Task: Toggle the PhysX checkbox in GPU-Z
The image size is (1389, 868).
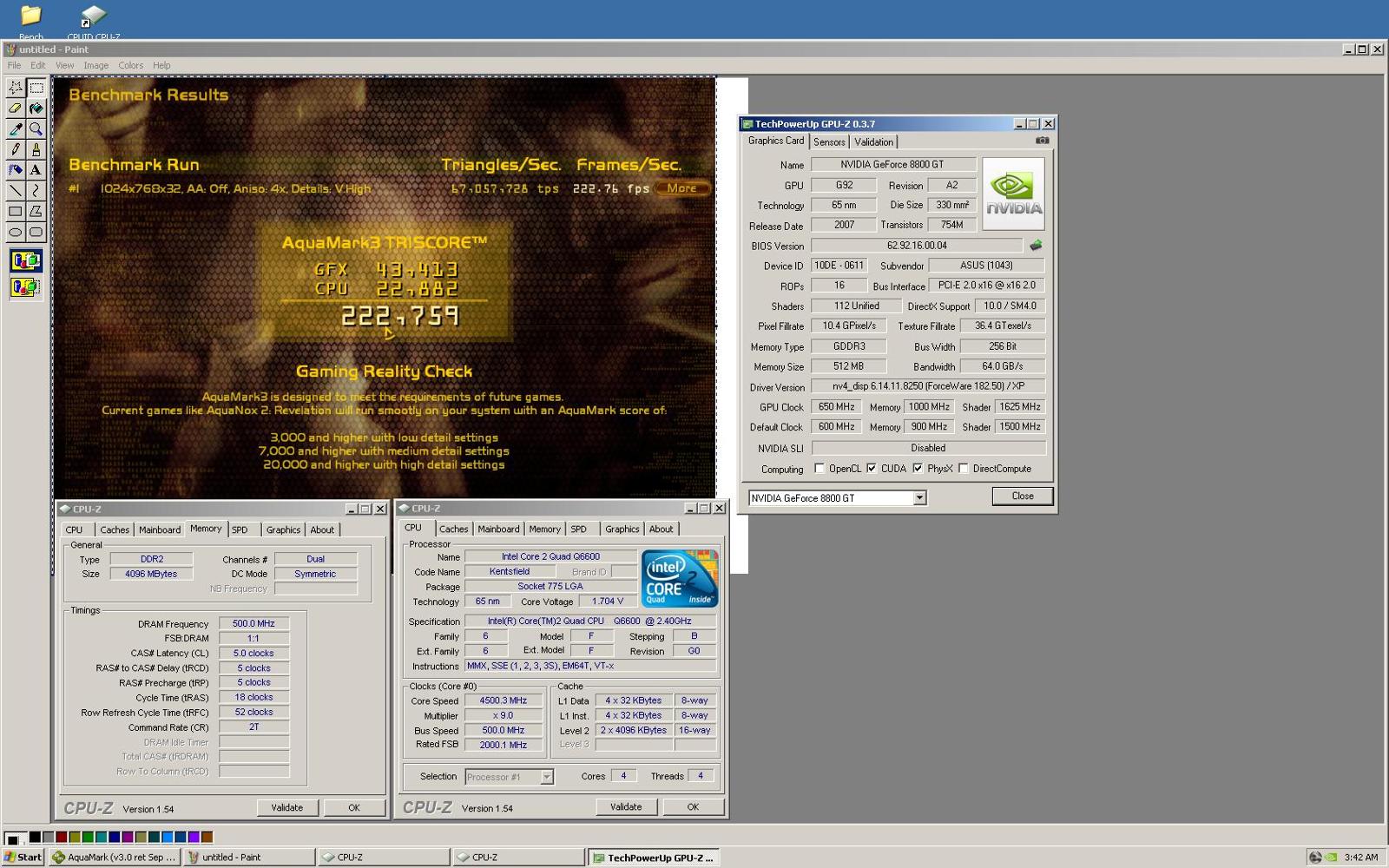Action: (918, 469)
